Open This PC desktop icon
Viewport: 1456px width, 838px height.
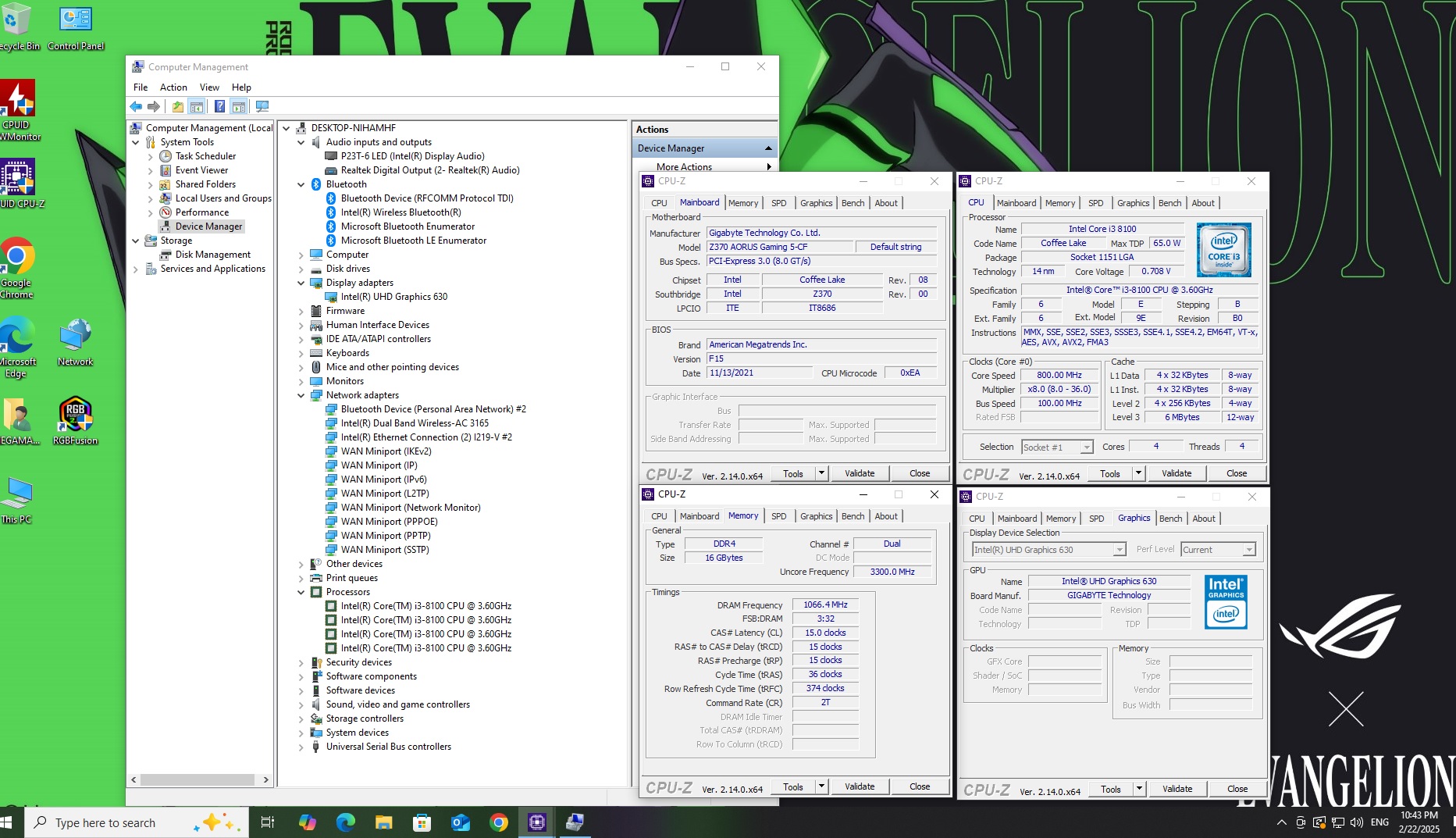click(16, 500)
